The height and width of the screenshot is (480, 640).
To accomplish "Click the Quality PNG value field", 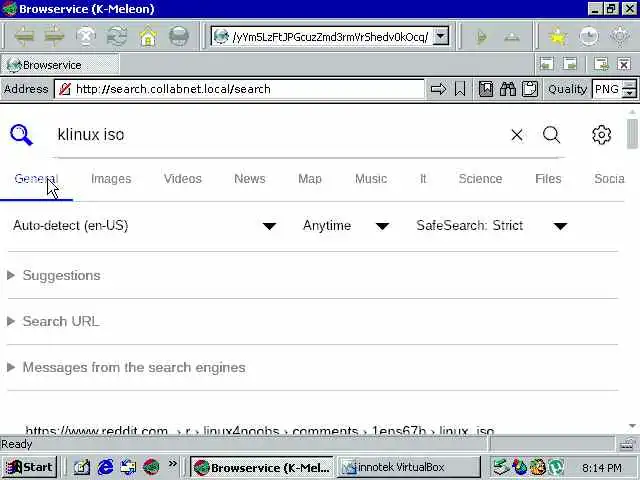I will click(x=607, y=89).
